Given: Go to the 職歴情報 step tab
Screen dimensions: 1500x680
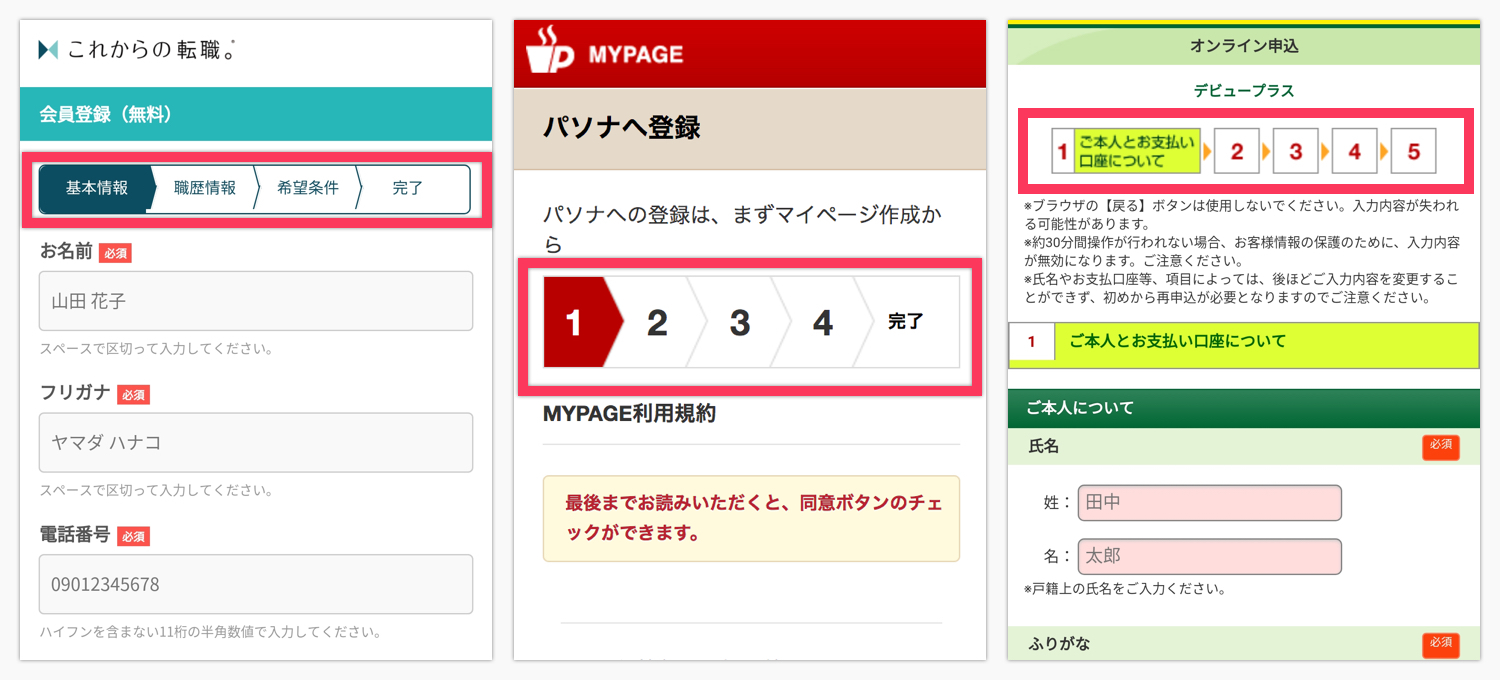Looking at the screenshot, I should 205,188.
